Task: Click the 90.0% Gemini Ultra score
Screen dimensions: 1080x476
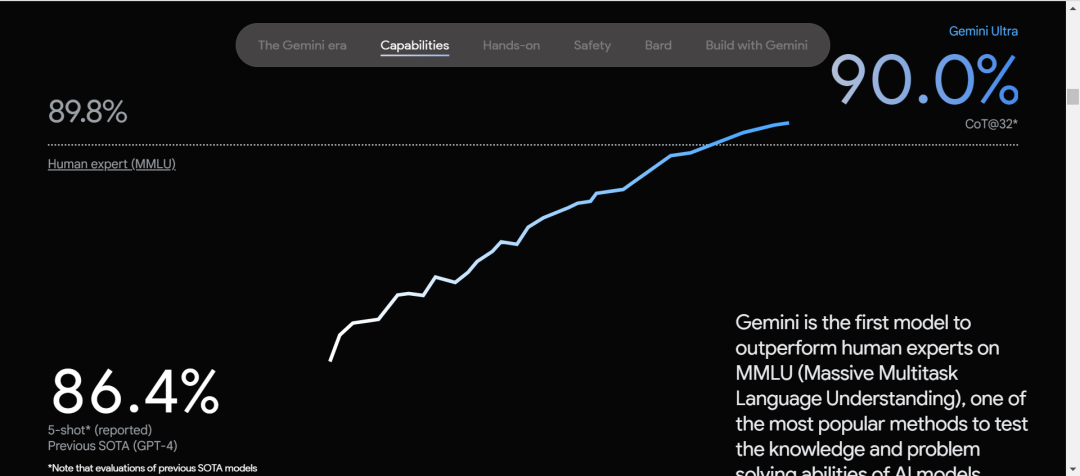Action: point(924,80)
